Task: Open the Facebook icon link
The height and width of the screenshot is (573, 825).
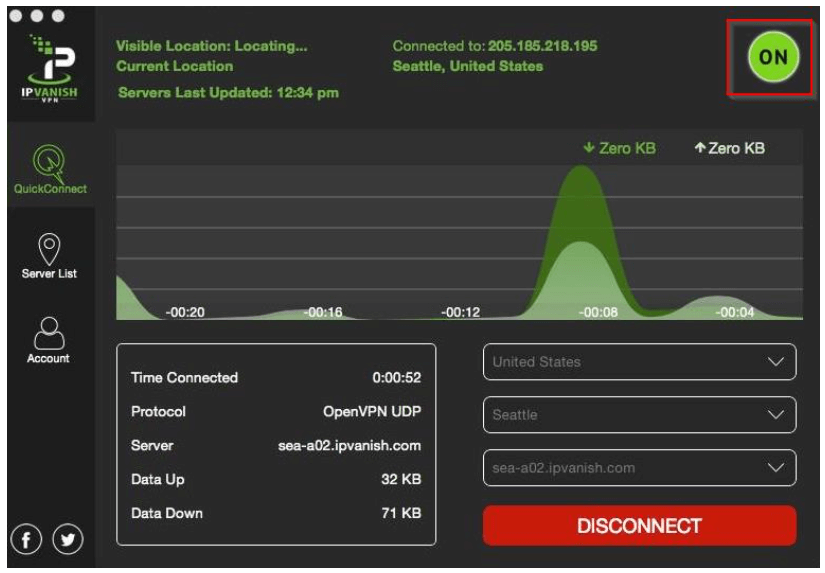Action: (26, 539)
